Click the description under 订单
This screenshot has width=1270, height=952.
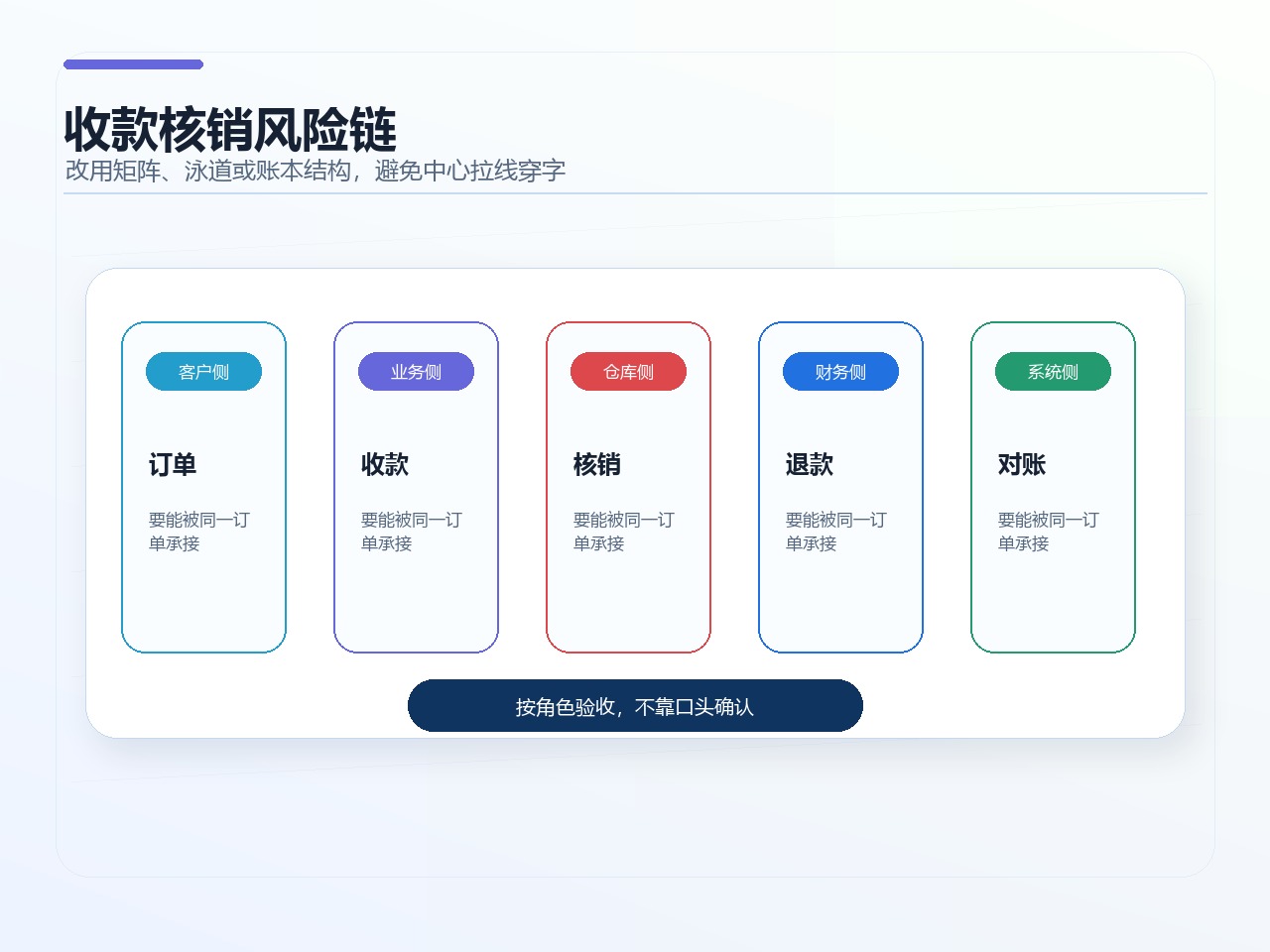[199, 532]
